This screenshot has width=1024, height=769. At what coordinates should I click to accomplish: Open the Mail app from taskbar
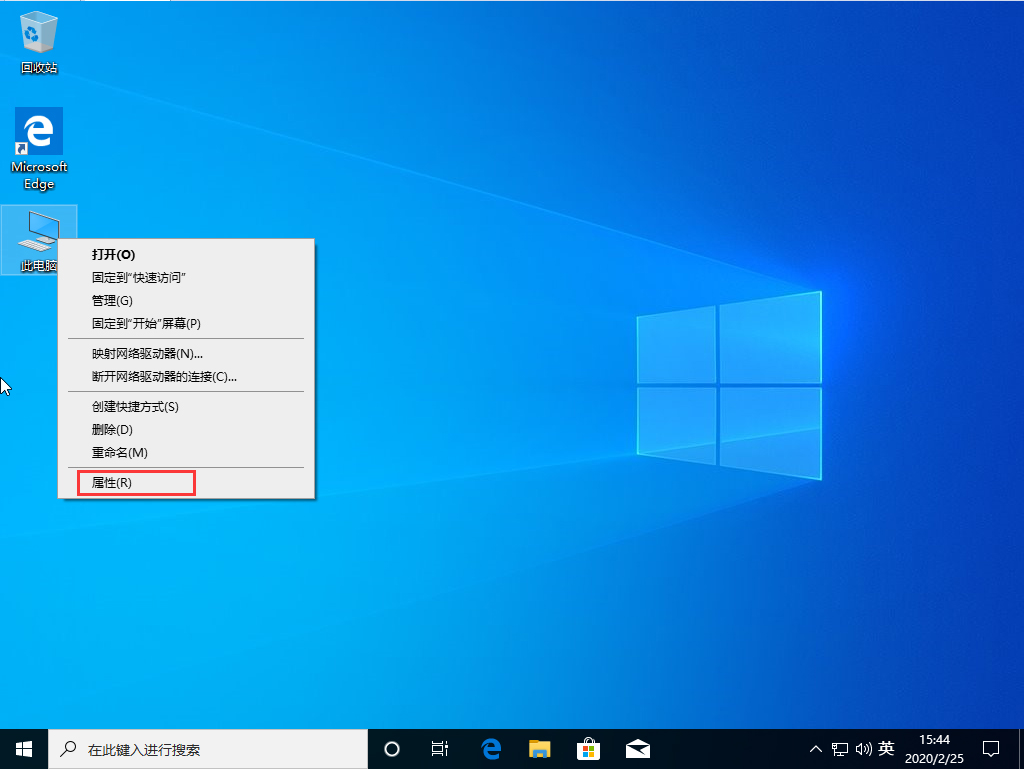click(x=638, y=748)
